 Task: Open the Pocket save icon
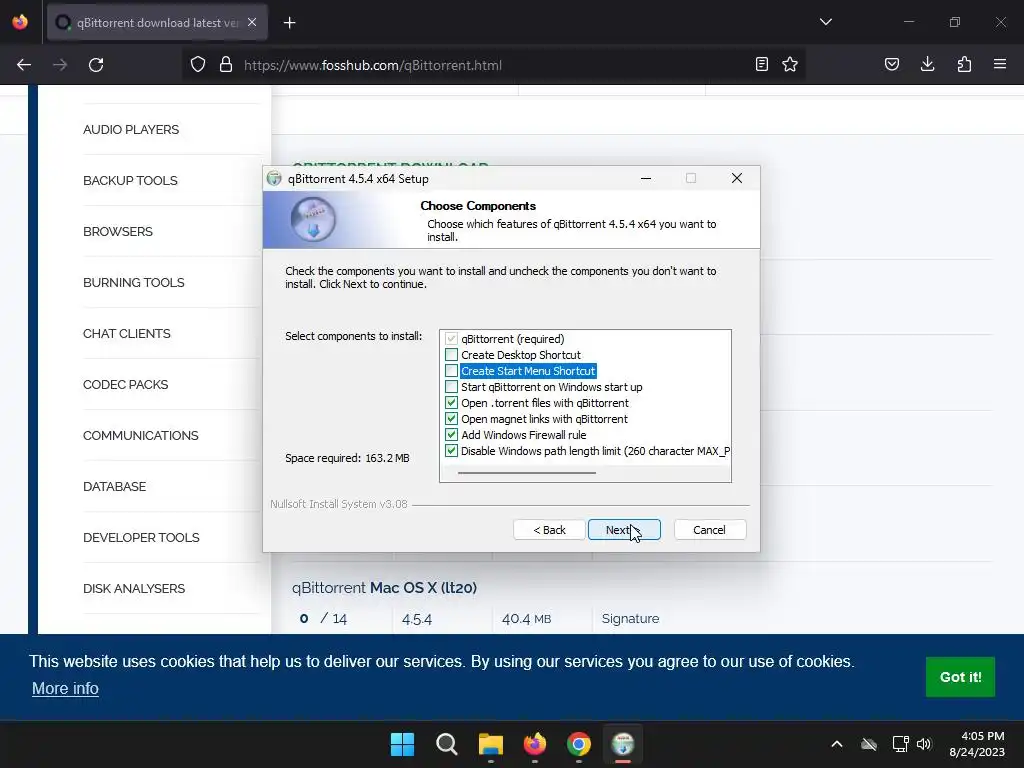point(891,64)
